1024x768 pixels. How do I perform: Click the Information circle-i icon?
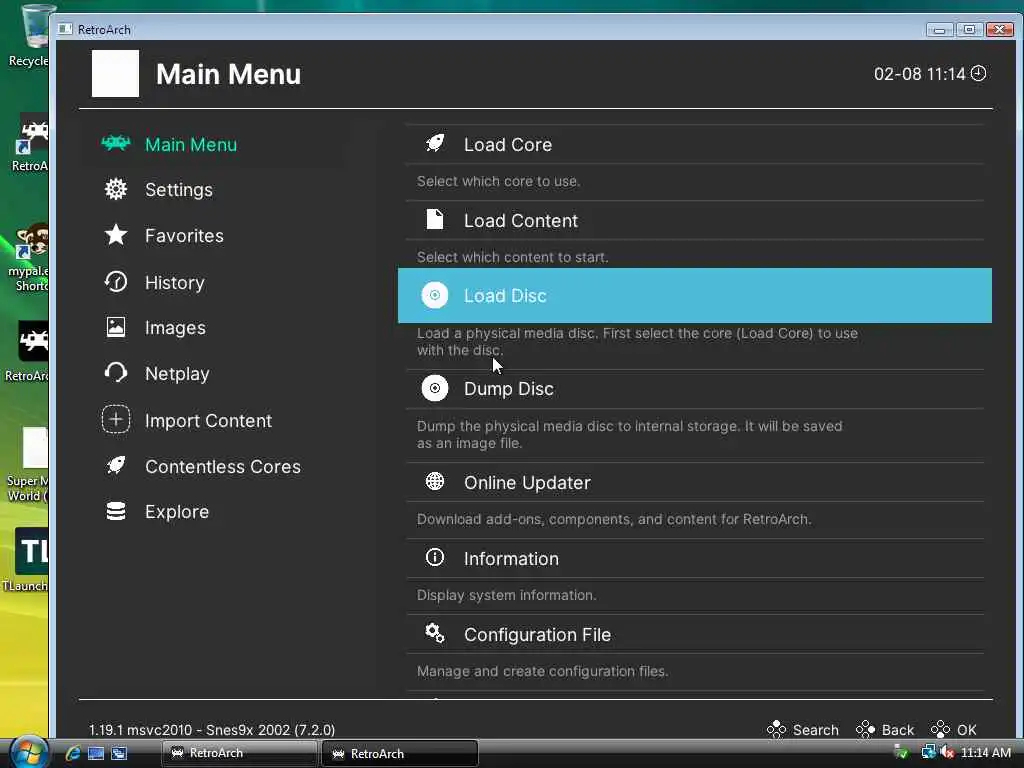pyautogui.click(x=435, y=558)
